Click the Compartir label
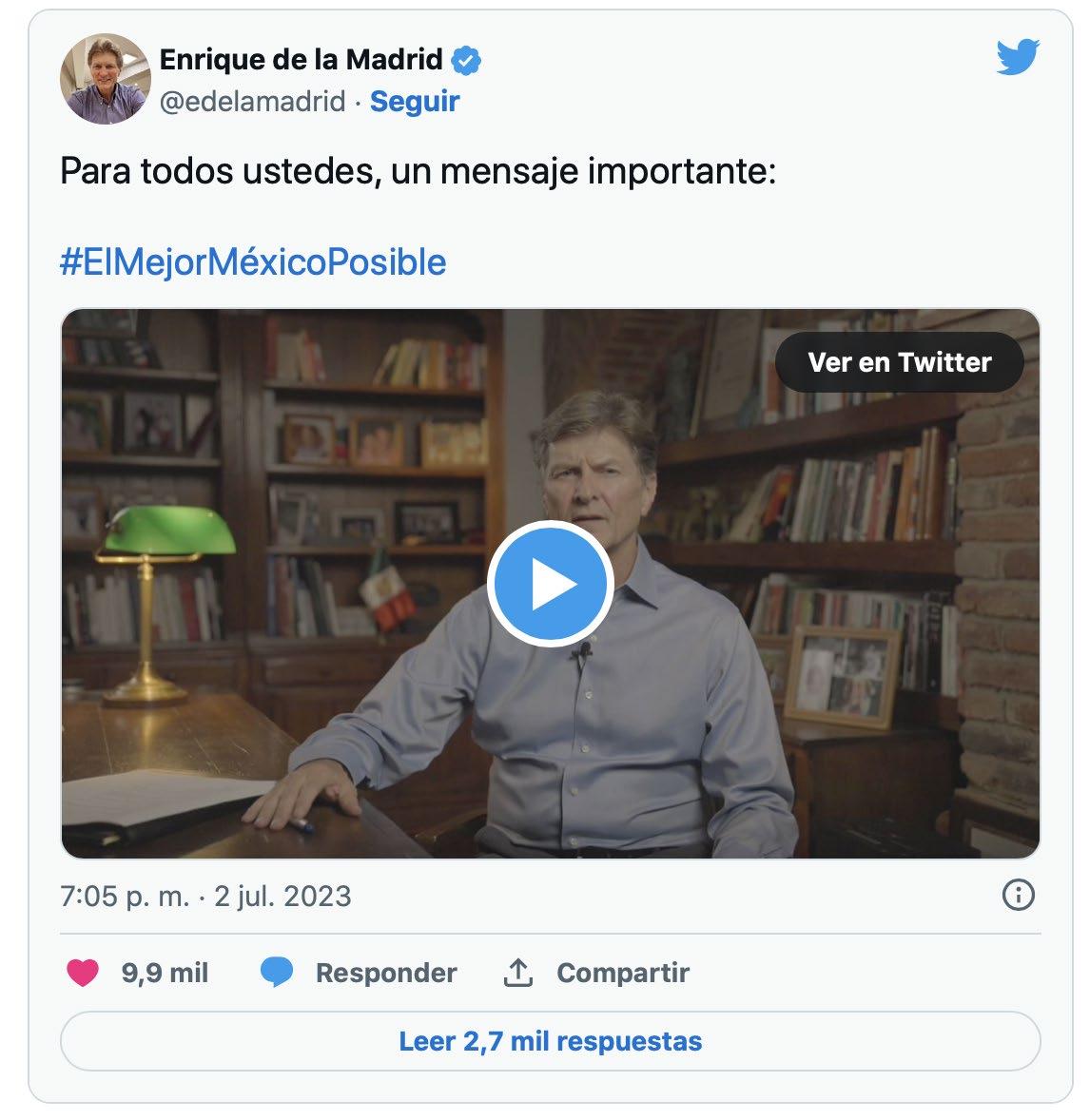The width and height of the screenshot is (1090, 1120). pos(623,973)
